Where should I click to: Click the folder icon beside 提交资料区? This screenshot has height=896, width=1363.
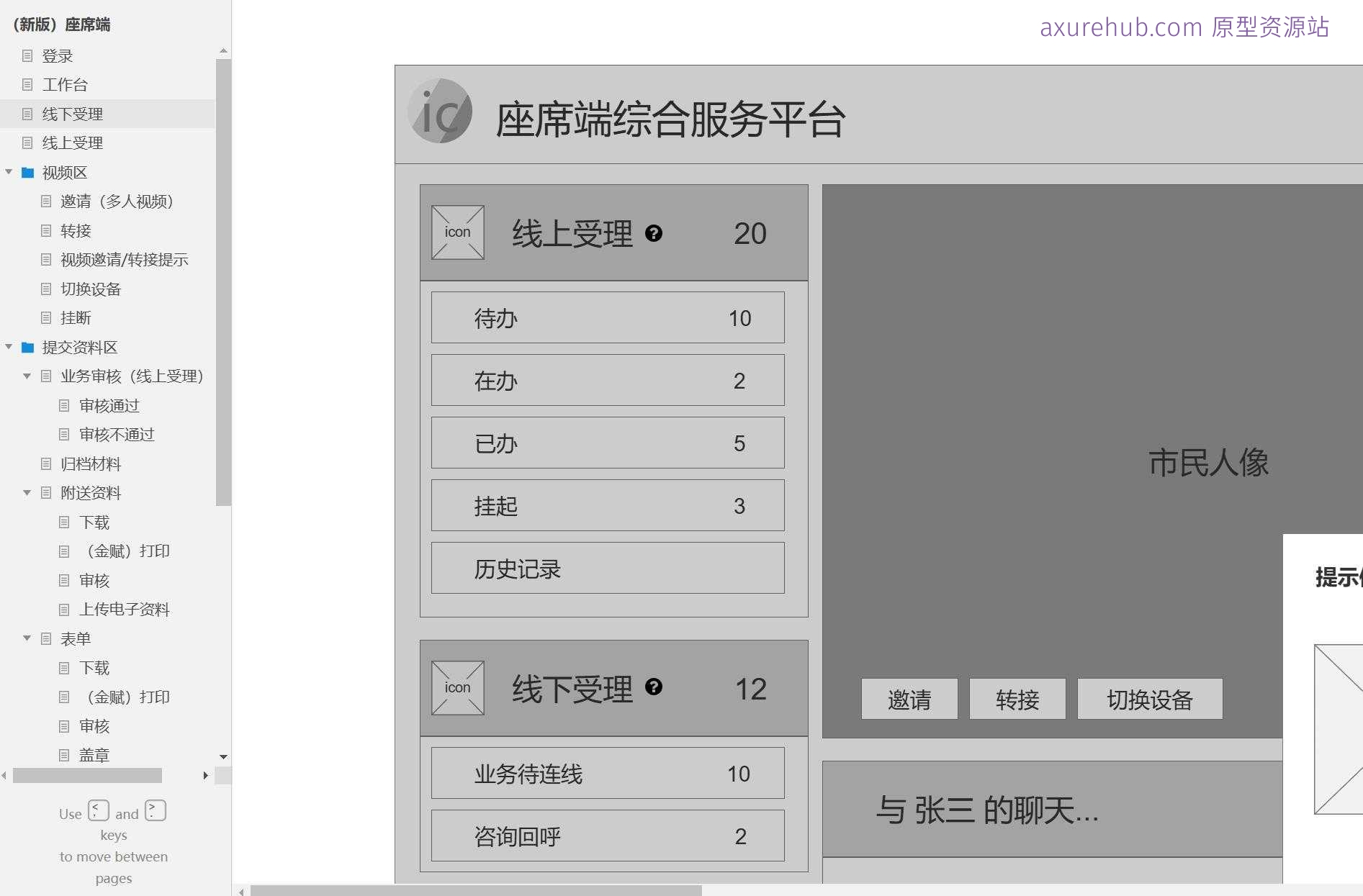pos(27,347)
